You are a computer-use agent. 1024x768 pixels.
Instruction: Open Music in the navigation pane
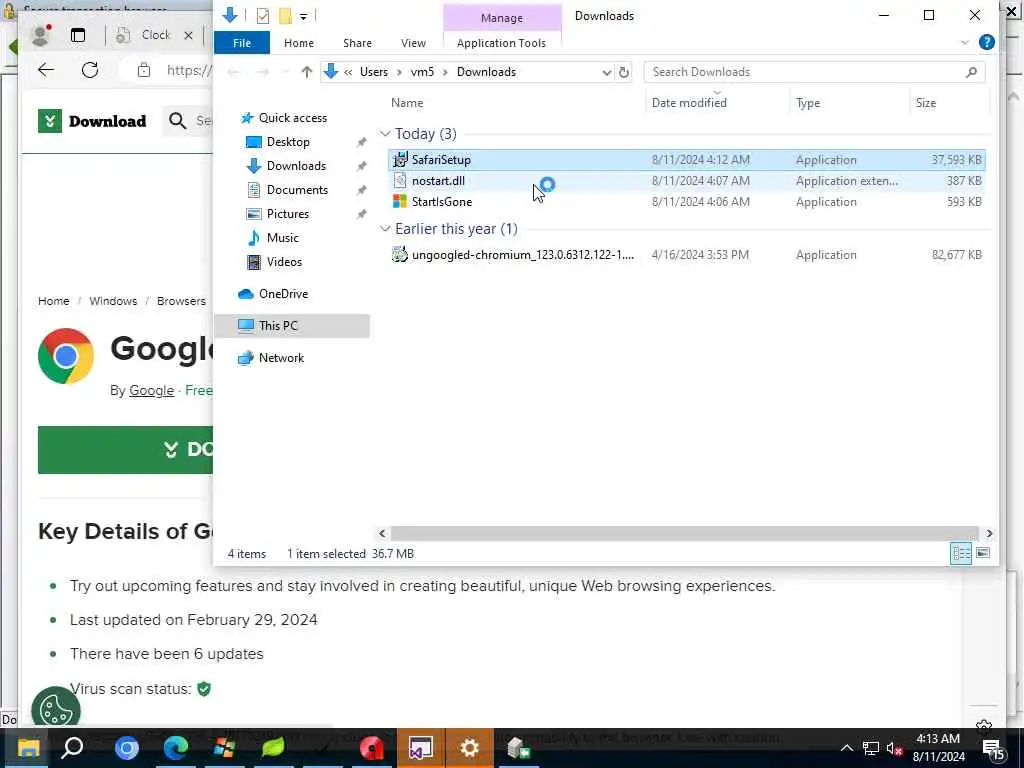point(282,238)
